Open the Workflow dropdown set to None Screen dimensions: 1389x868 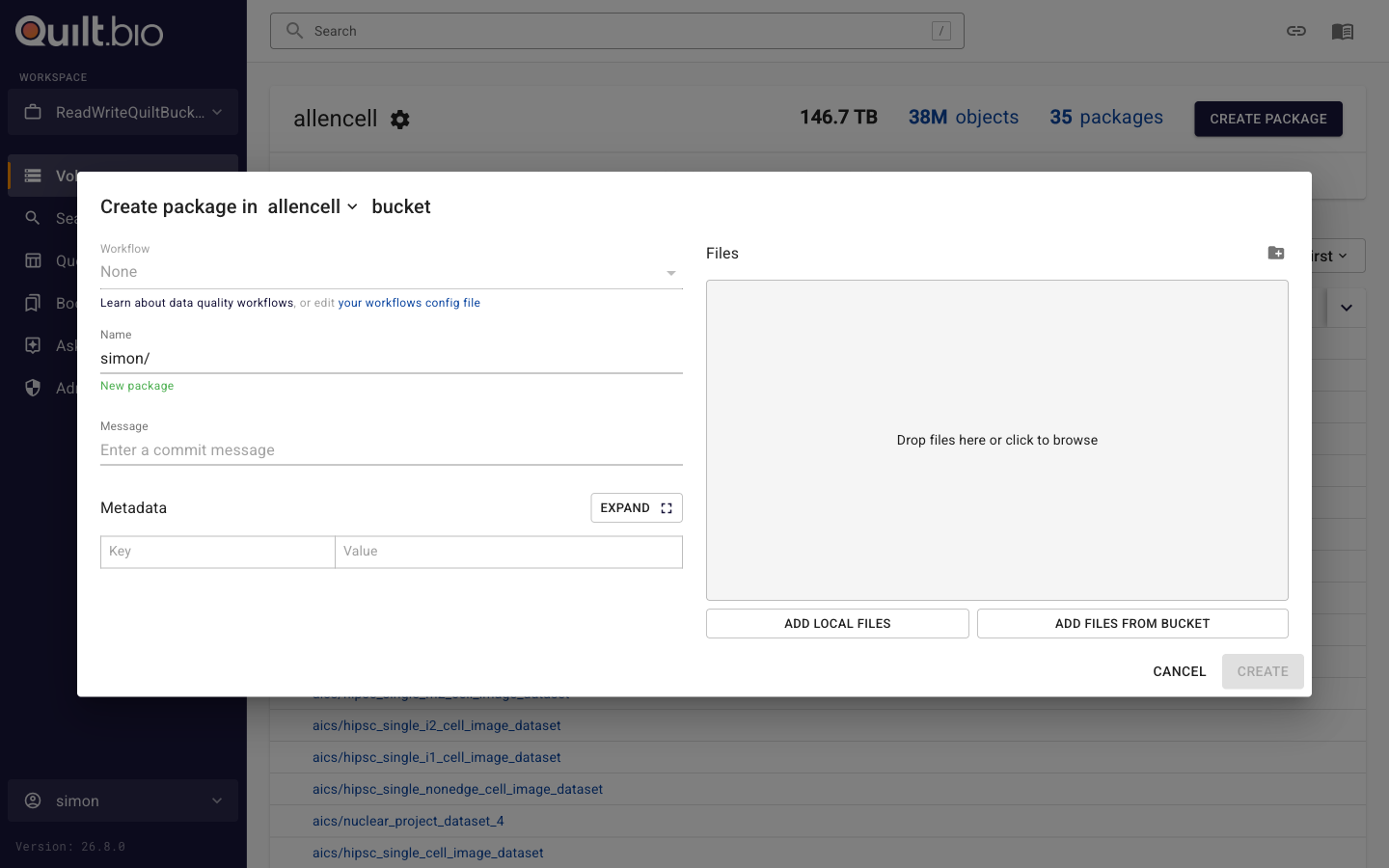(x=392, y=272)
